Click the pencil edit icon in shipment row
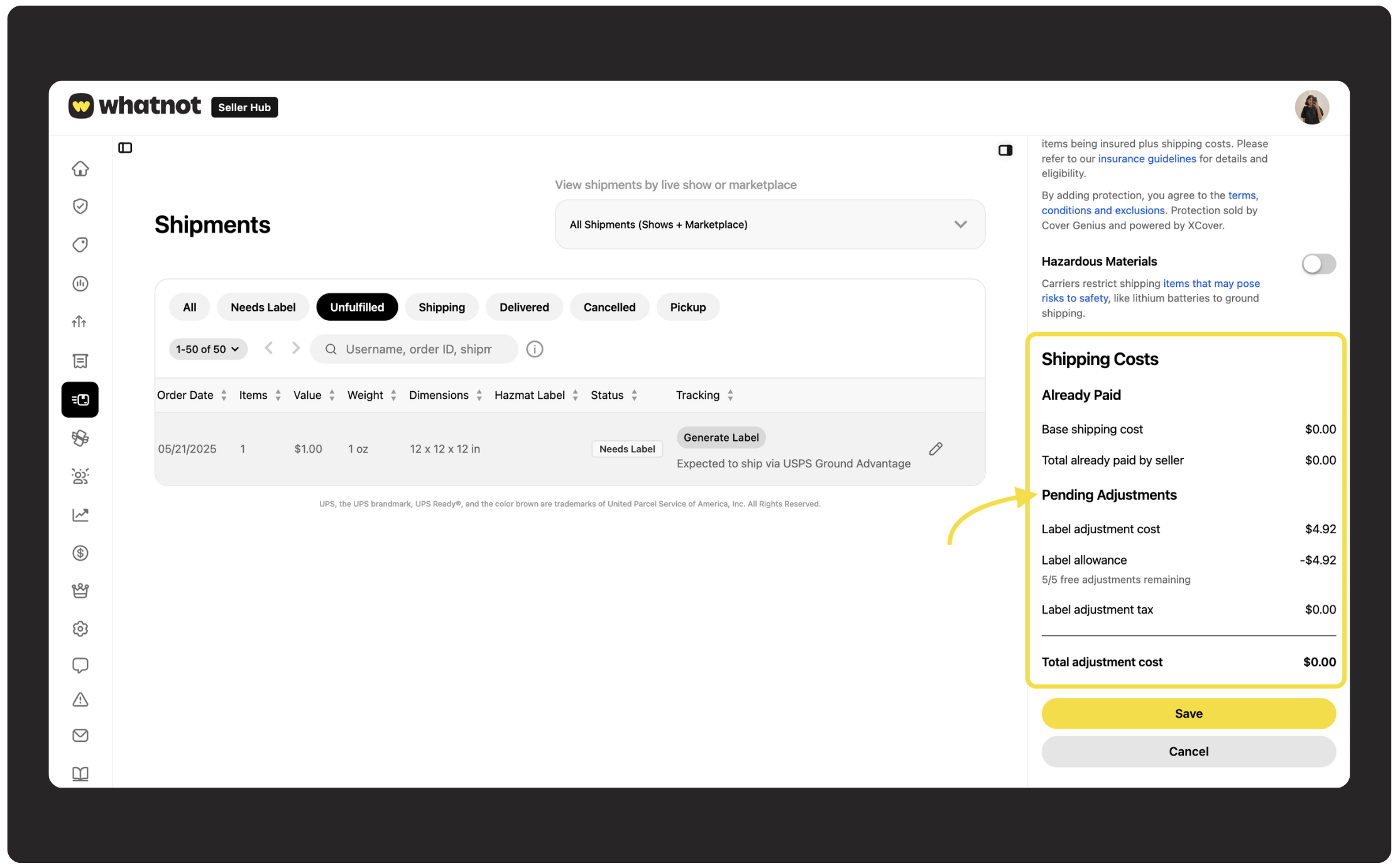Image resolution: width=1400 pixels, height=868 pixels. tap(936, 448)
